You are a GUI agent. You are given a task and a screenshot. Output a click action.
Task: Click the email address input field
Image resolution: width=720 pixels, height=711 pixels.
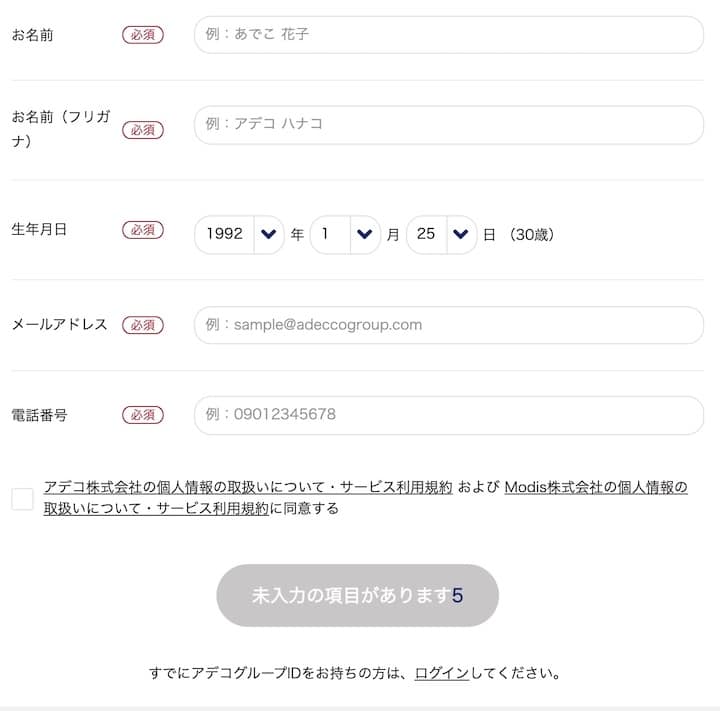448,325
